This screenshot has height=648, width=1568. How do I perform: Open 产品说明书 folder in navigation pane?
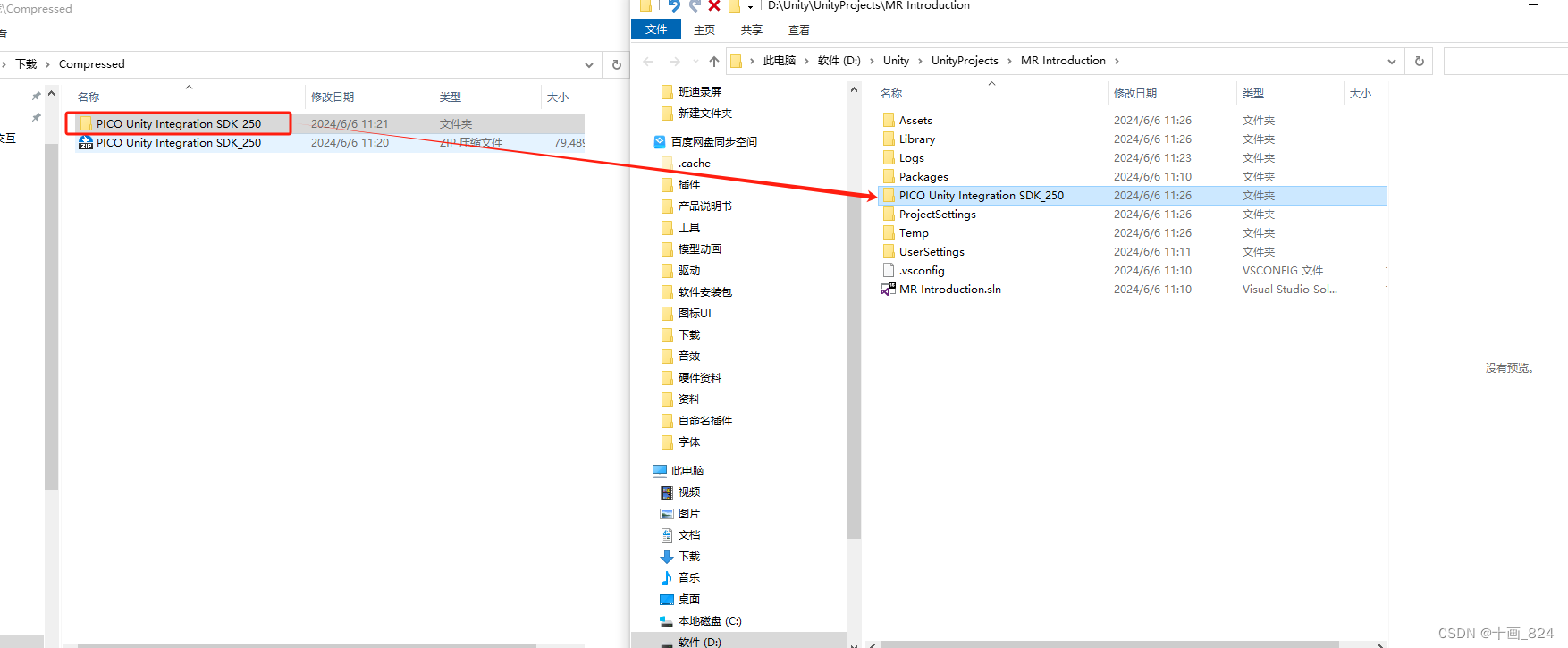point(705,206)
